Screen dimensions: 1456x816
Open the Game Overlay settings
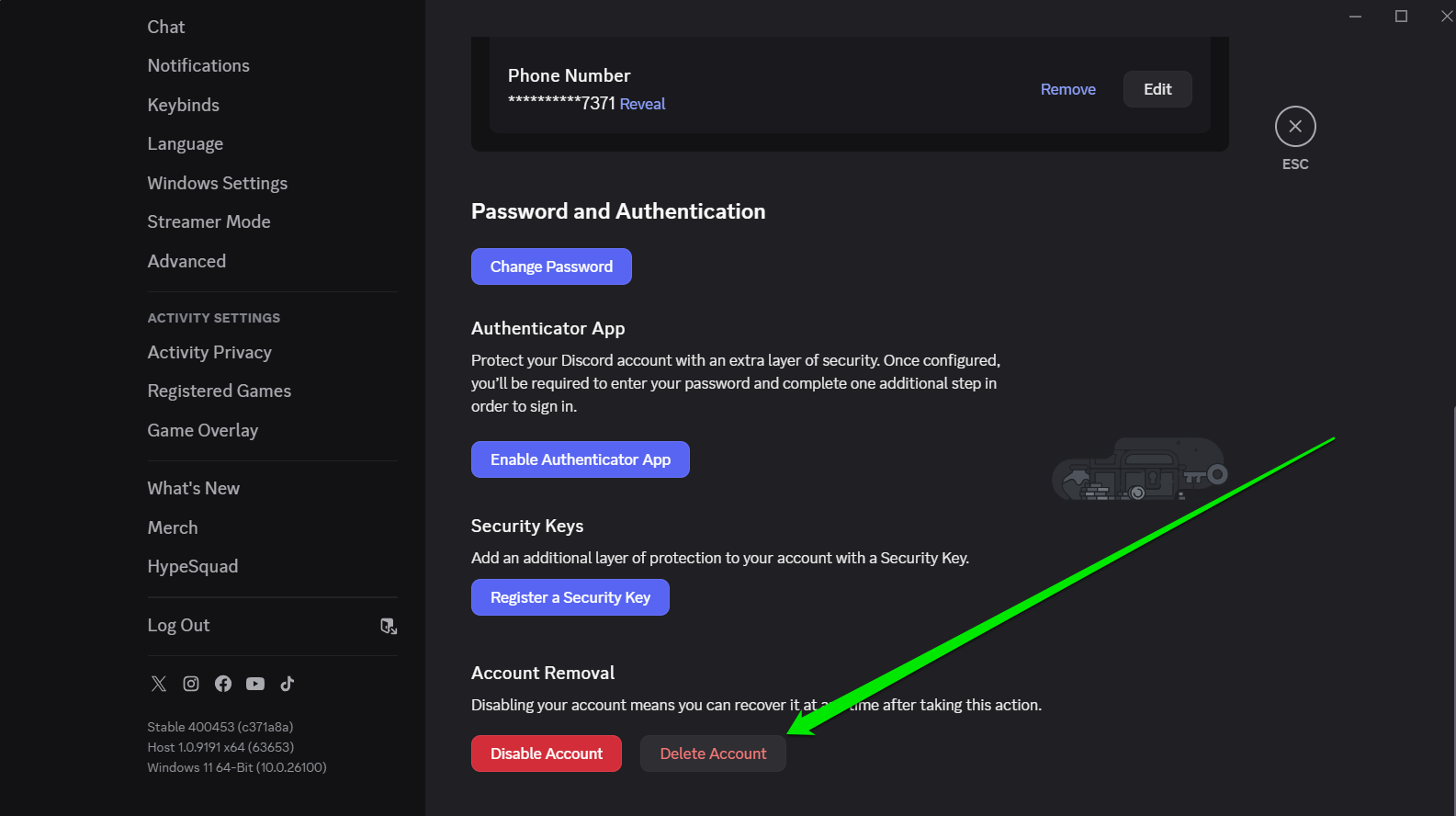[203, 430]
